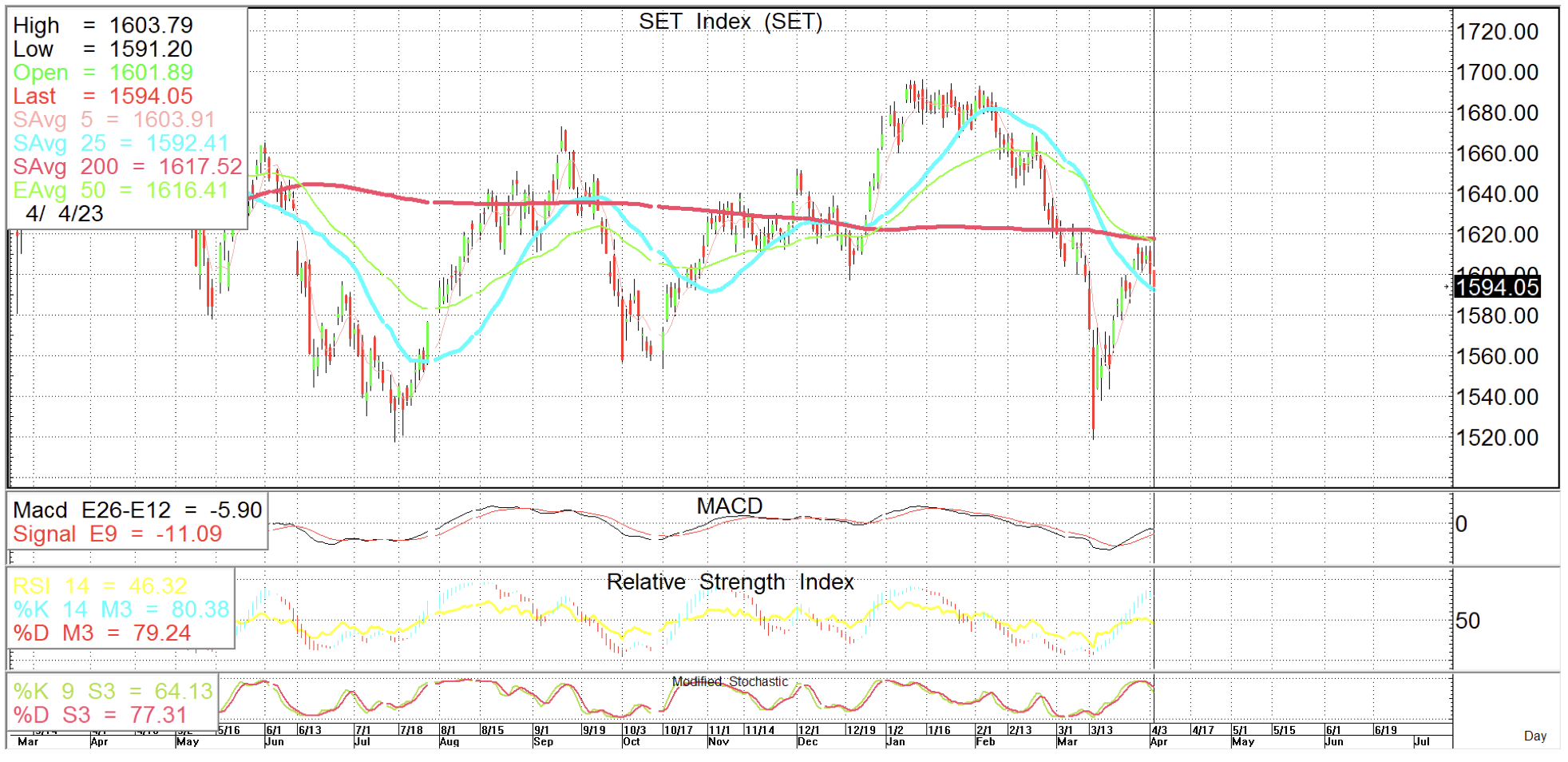1568x762 pixels.
Task: Select the Signal E9 = -11.09 readout
Action: click(x=117, y=534)
